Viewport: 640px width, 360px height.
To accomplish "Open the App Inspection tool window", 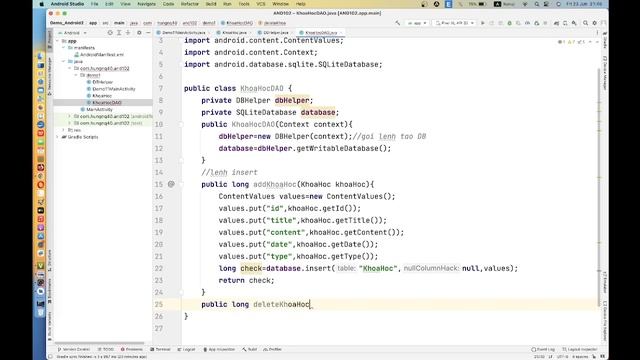I will click(219, 349).
